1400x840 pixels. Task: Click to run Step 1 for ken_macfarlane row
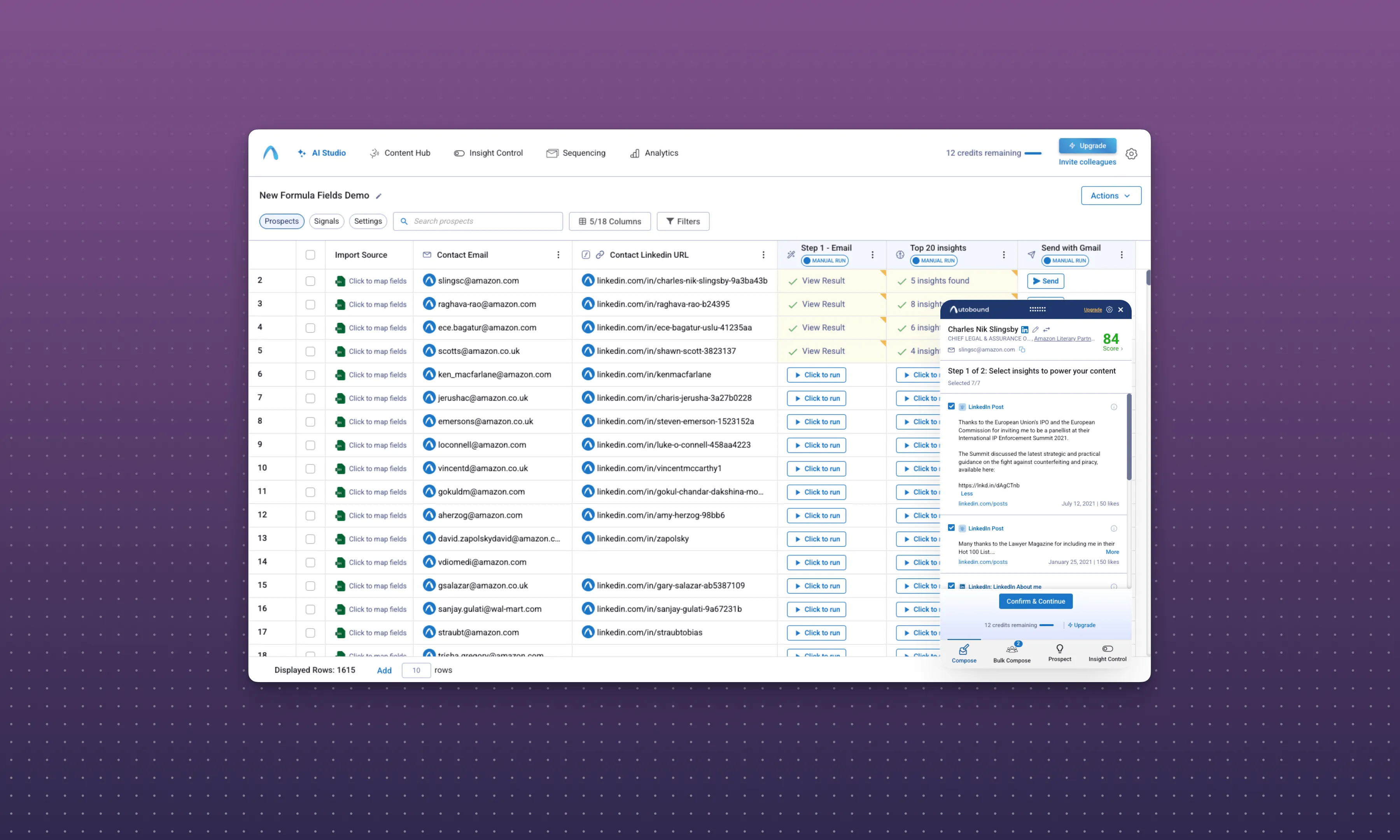coord(816,375)
